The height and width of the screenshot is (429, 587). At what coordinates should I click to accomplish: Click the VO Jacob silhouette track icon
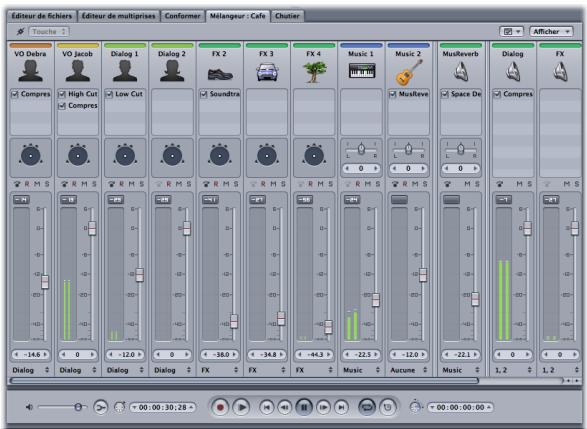coord(77,71)
